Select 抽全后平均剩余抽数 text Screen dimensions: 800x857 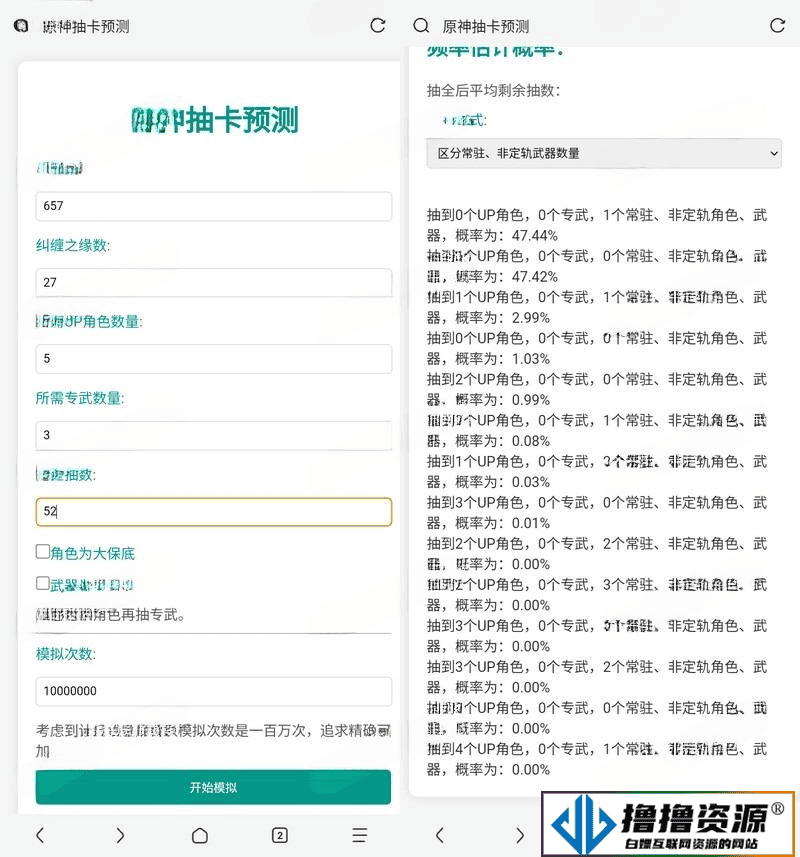click(493, 90)
